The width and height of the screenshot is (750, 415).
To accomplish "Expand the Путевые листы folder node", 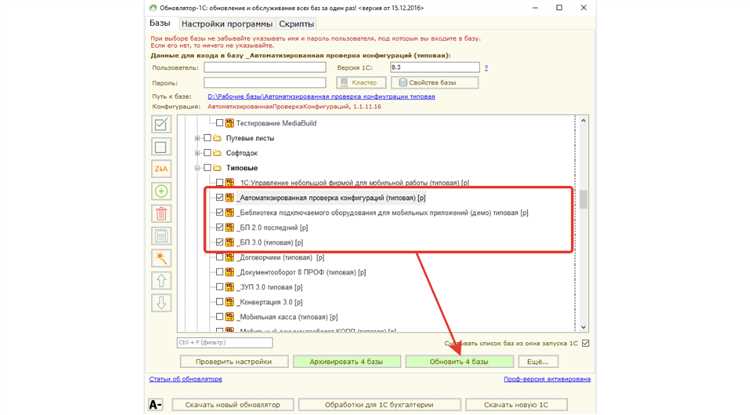I will [x=197, y=138].
